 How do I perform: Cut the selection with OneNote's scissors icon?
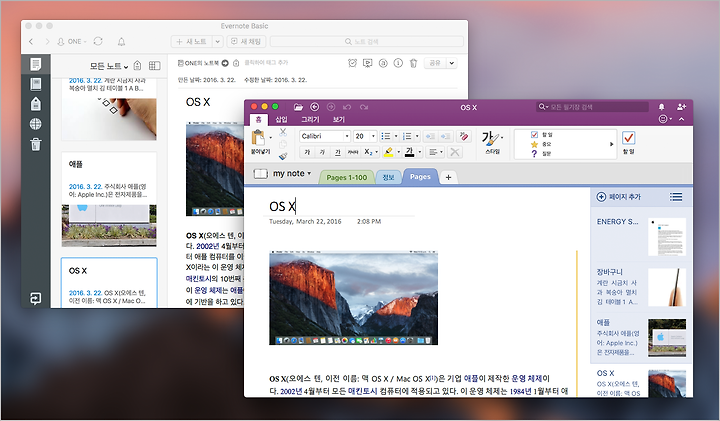[283, 132]
